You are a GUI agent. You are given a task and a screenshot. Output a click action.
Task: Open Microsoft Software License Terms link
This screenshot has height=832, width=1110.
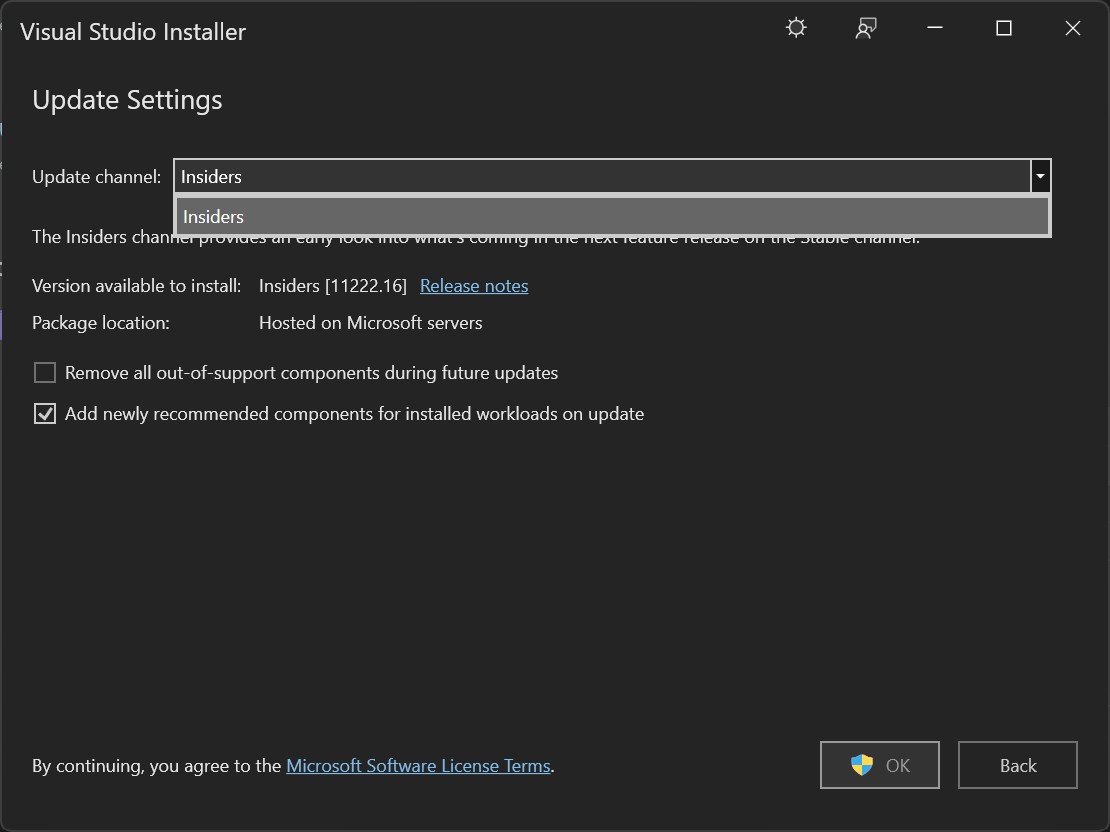click(418, 765)
